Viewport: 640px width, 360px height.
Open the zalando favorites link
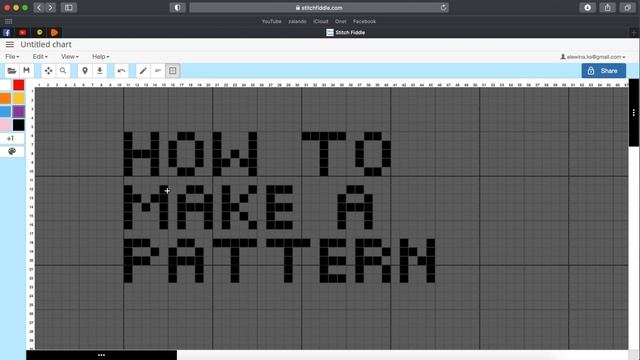click(297, 22)
